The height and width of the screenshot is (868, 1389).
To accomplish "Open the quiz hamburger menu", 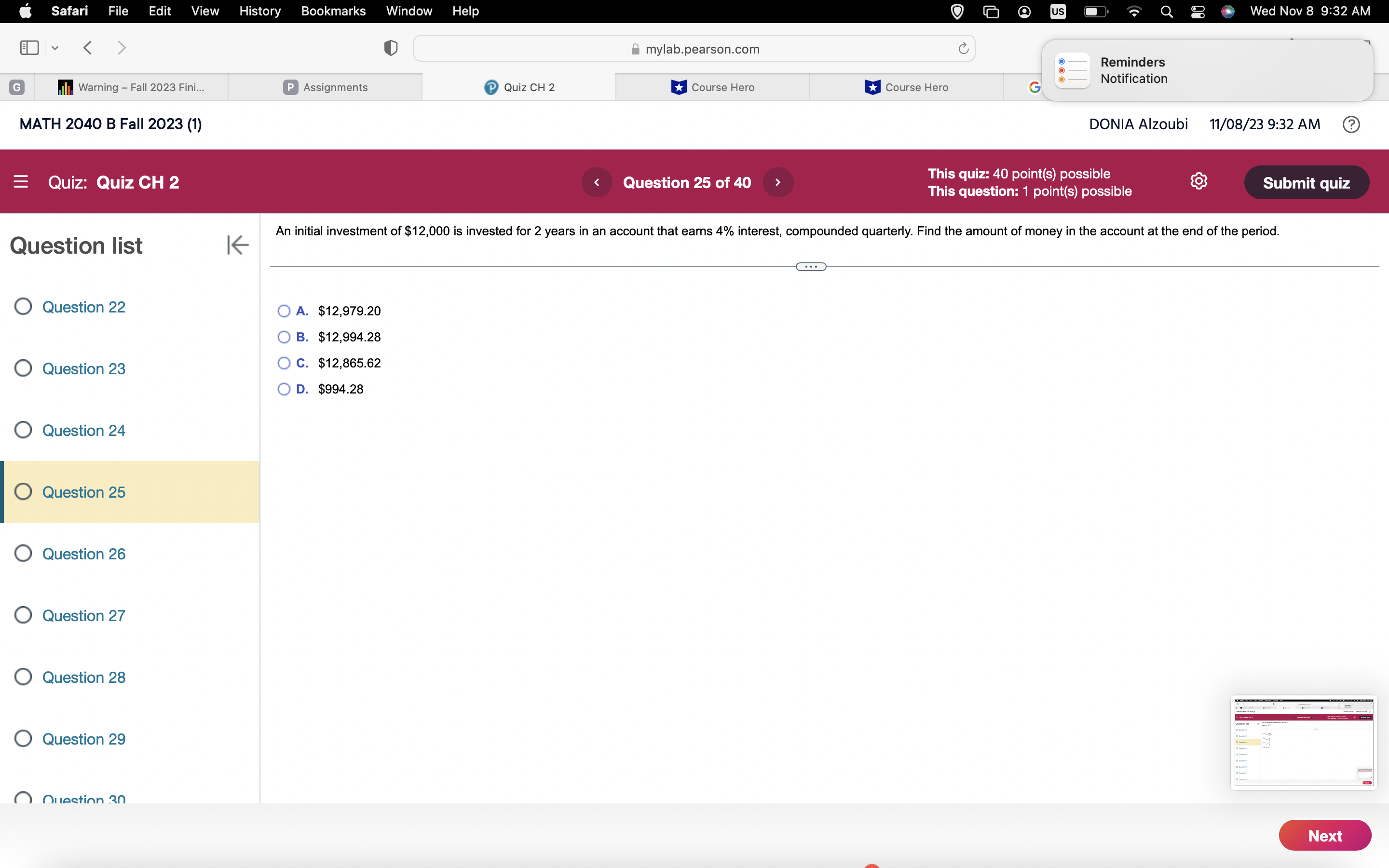I will [21, 182].
